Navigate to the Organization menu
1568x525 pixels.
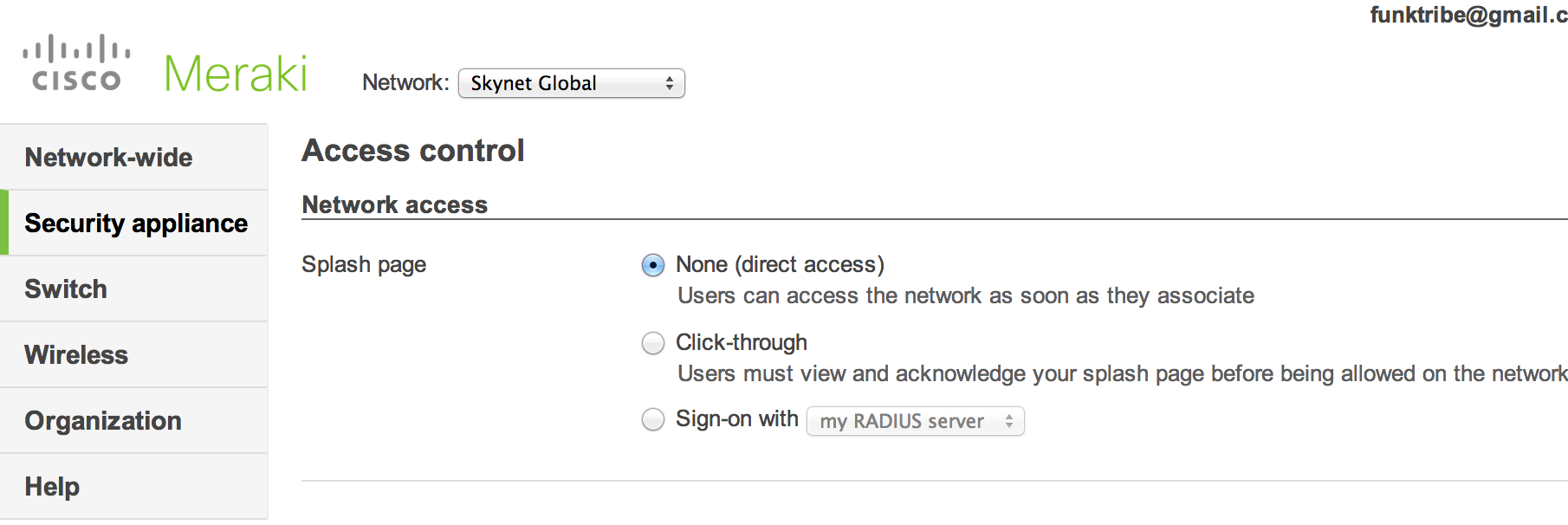click(103, 421)
